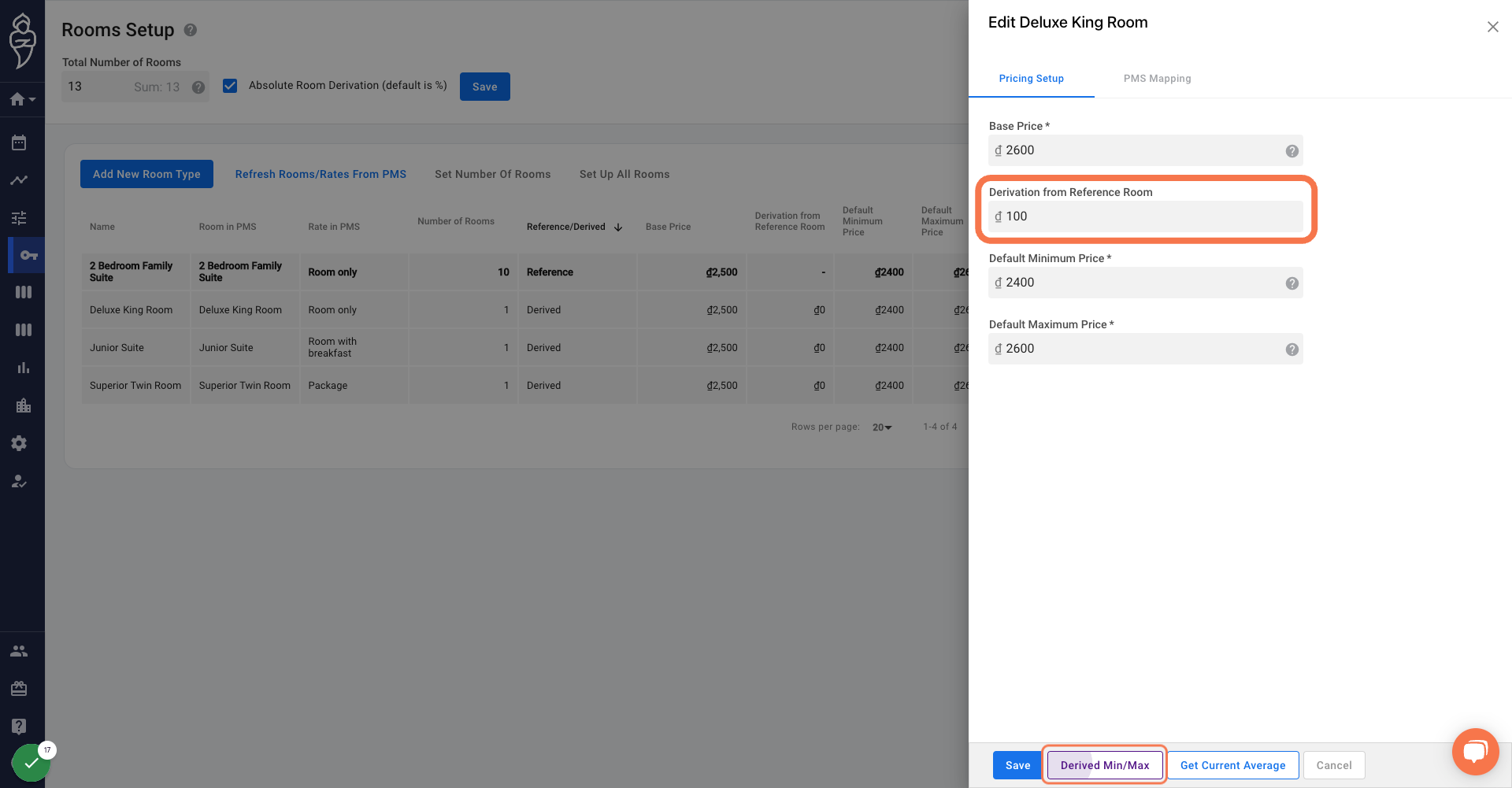Switch to PMS Mapping tab
Screen dimensions: 1512x788
click(x=1157, y=79)
